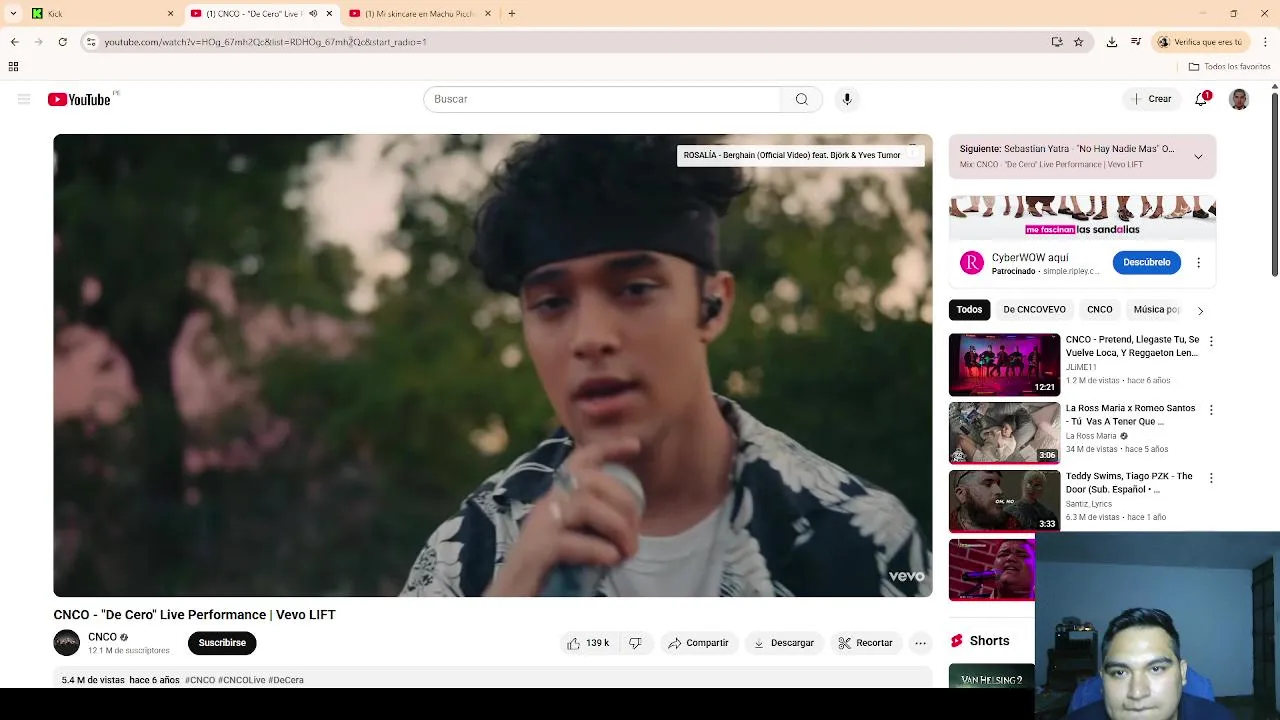The image size is (1280, 720).
Task: Open more actions ellipsis under video
Action: 921,643
